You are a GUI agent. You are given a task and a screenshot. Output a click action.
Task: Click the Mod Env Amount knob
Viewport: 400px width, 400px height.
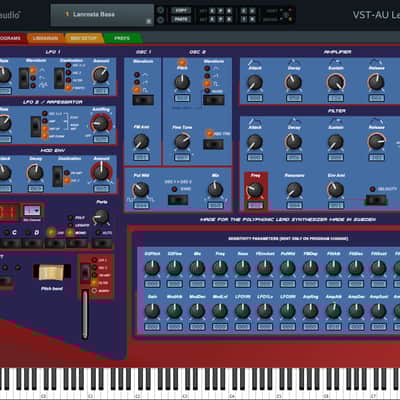click(101, 172)
